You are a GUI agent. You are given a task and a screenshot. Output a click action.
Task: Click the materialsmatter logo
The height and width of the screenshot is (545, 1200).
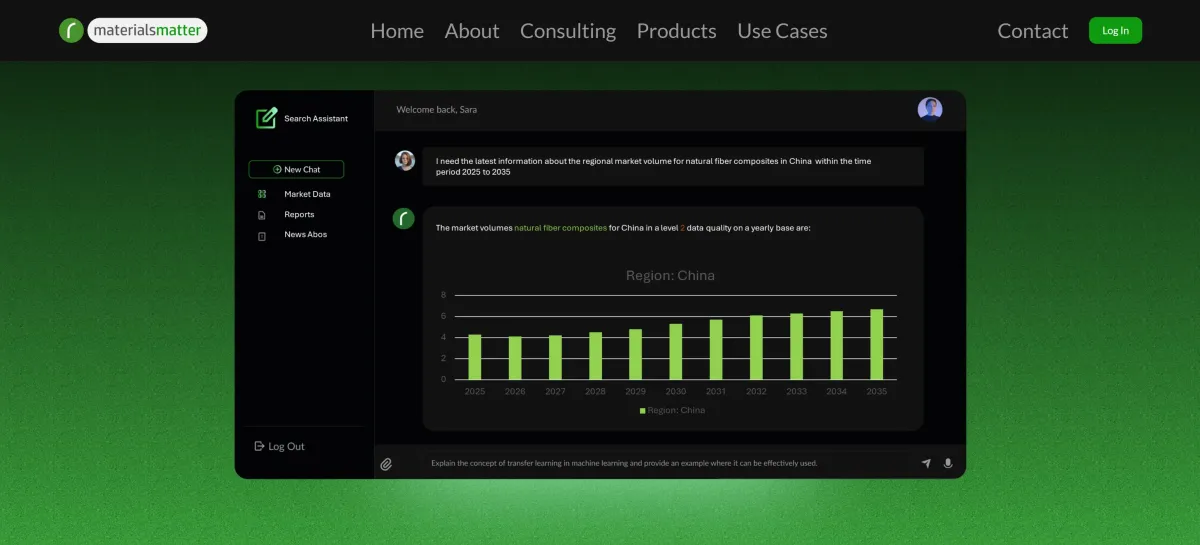click(133, 30)
